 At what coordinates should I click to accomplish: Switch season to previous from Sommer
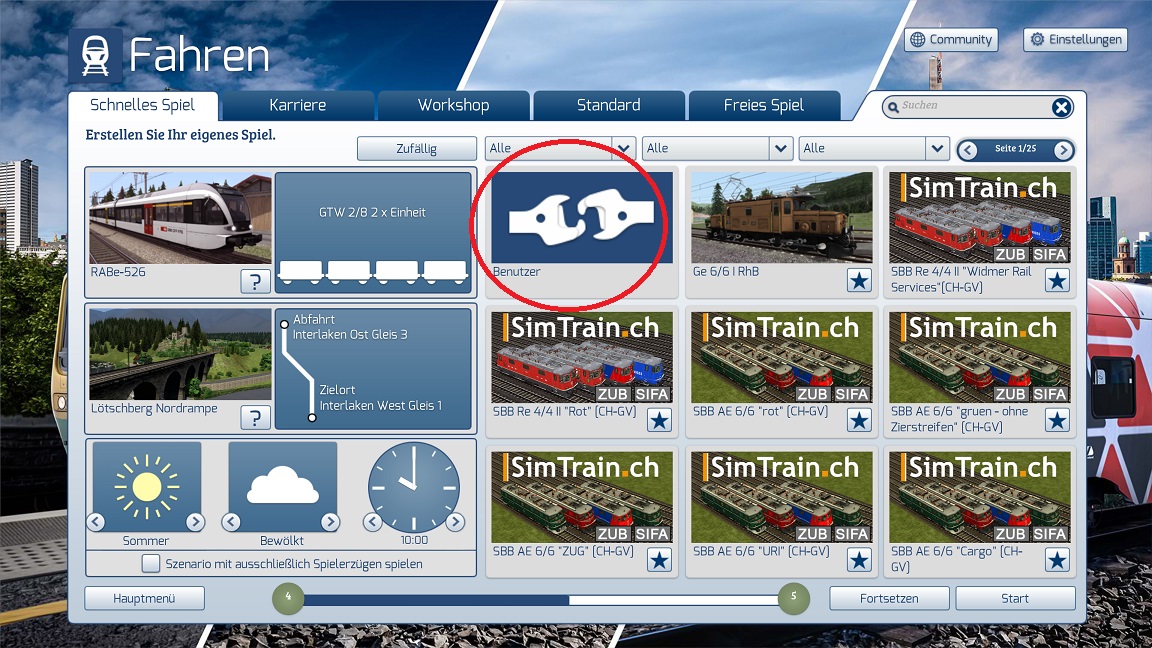(96, 522)
